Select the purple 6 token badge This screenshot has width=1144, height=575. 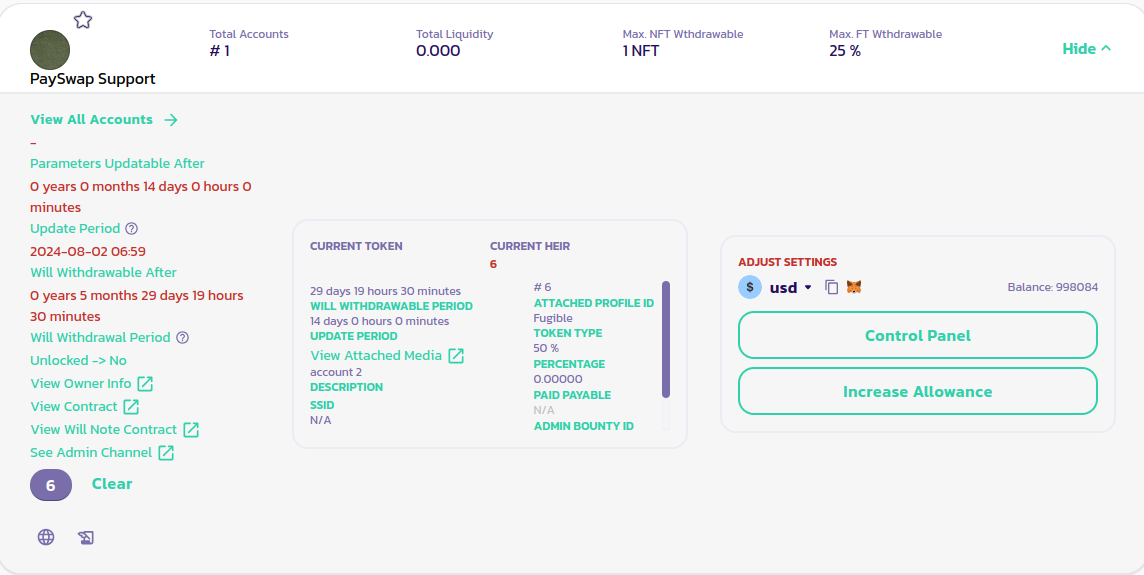pos(51,485)
